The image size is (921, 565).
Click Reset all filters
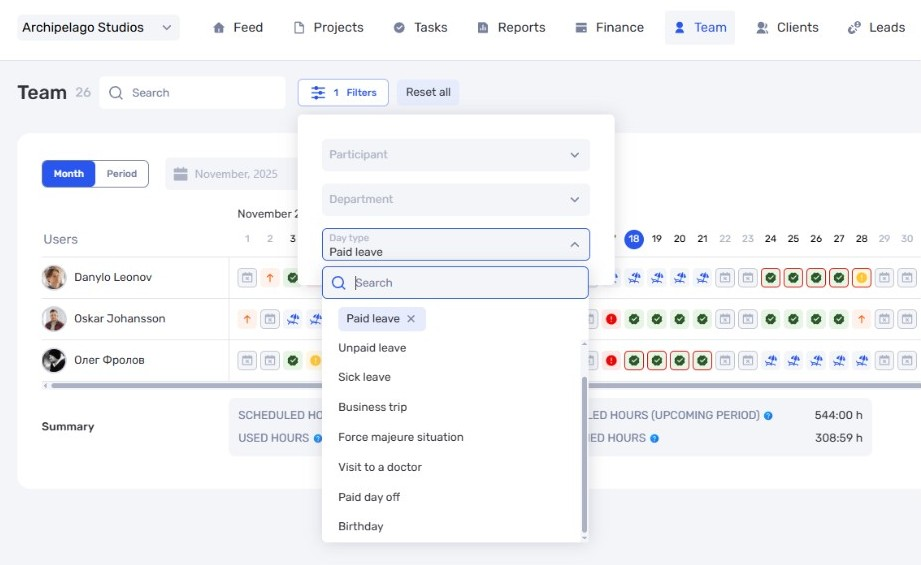(428, 92)
